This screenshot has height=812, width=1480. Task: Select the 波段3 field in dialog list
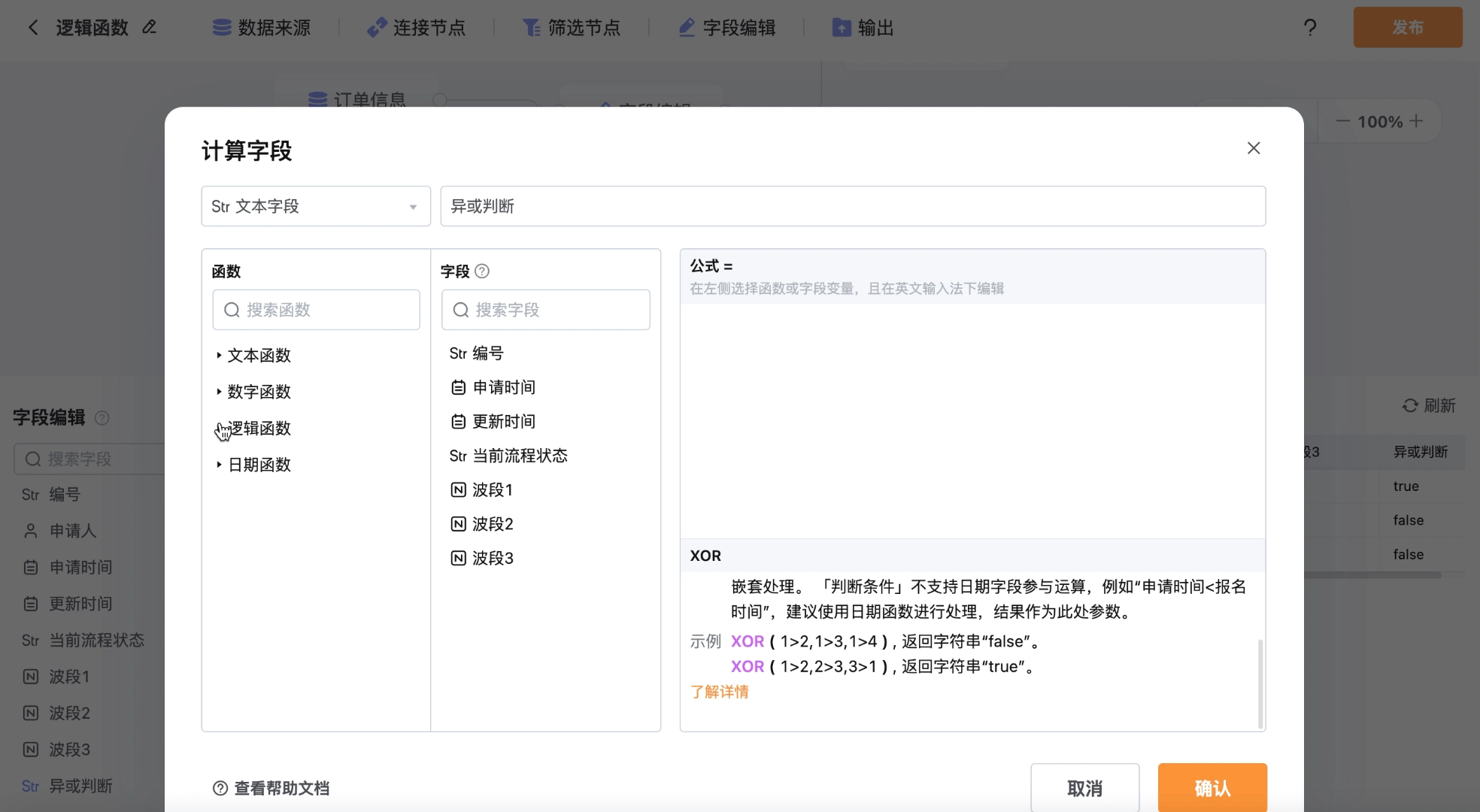[x=481, y=558]
